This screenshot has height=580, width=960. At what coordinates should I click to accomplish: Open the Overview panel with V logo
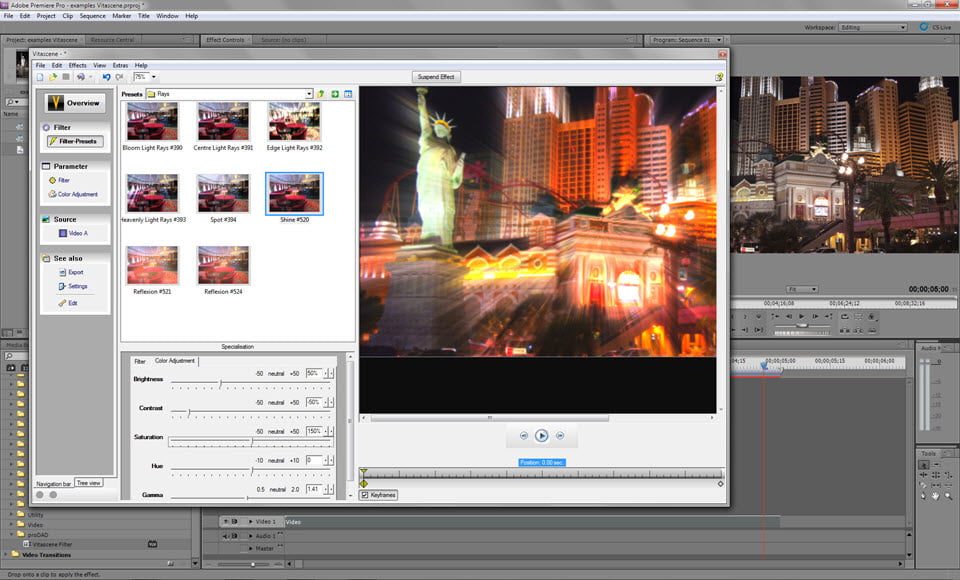(x=74, y=103)
